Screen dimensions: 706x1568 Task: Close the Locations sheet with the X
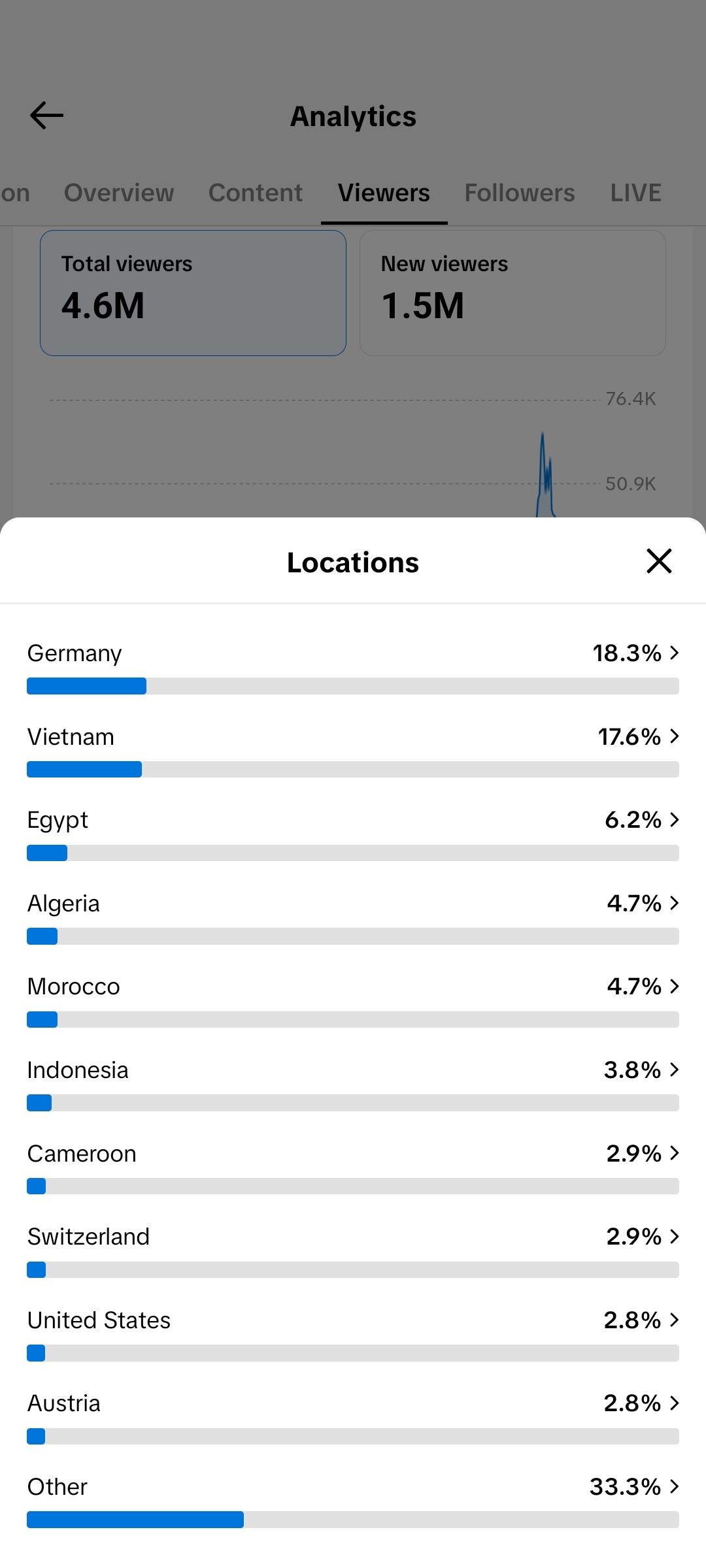(659, 561)
